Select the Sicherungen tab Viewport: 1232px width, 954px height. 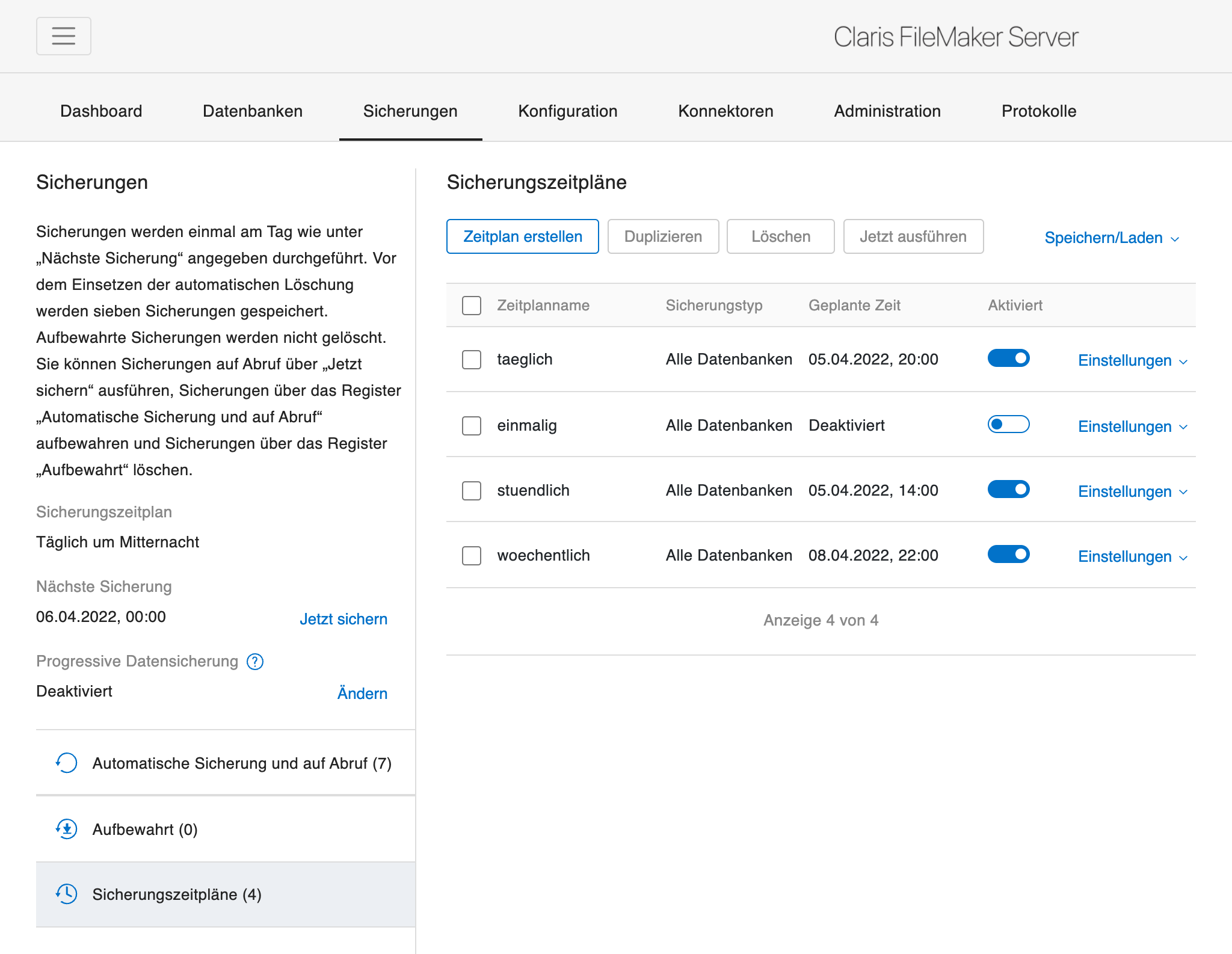pos(410,111)
